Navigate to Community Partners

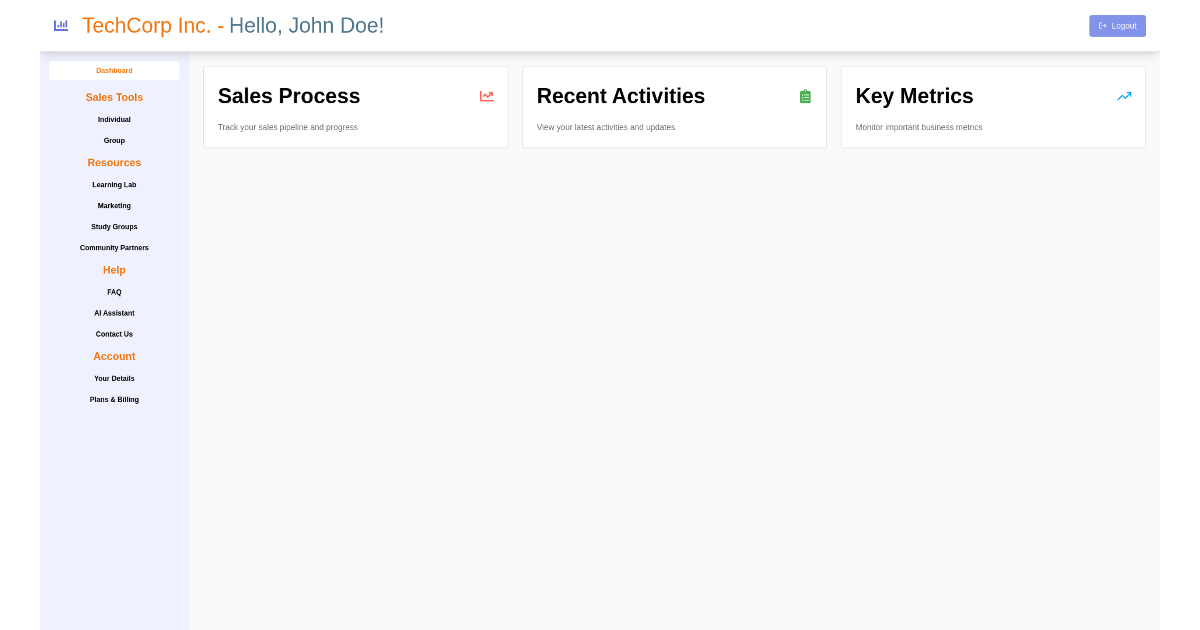(114, 248)
